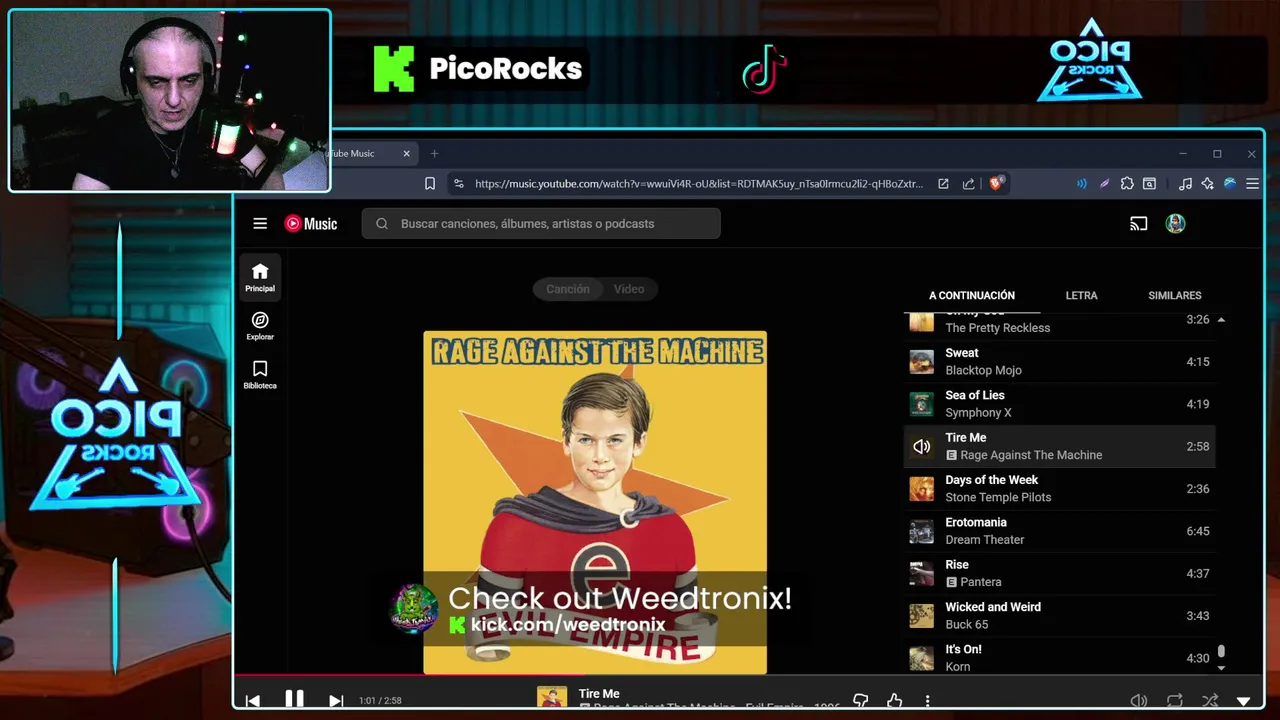Click the purple feather extension icon

(x=1104, y=184)
